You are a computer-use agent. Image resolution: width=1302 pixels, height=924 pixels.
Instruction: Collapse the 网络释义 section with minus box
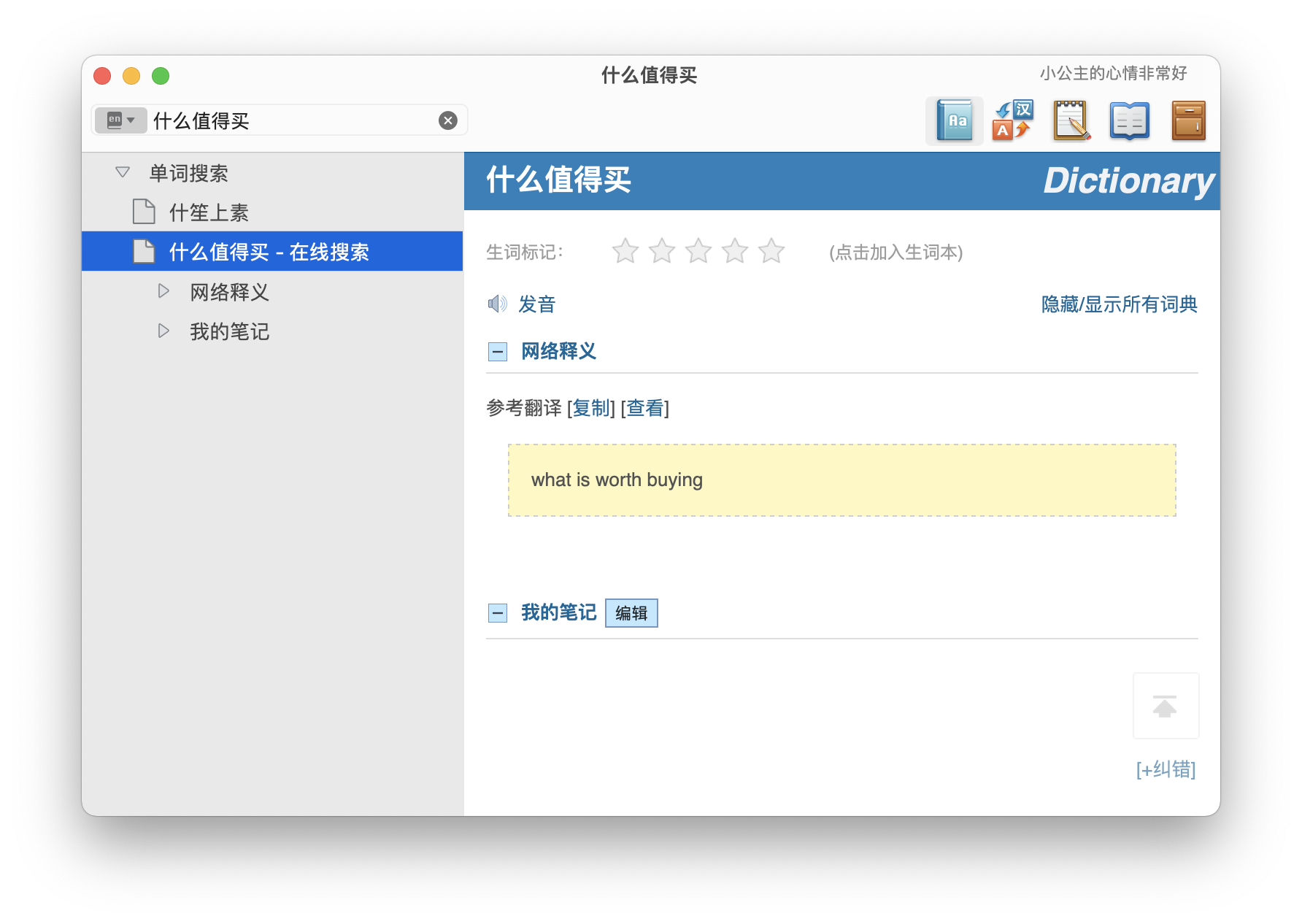[498, 352]
